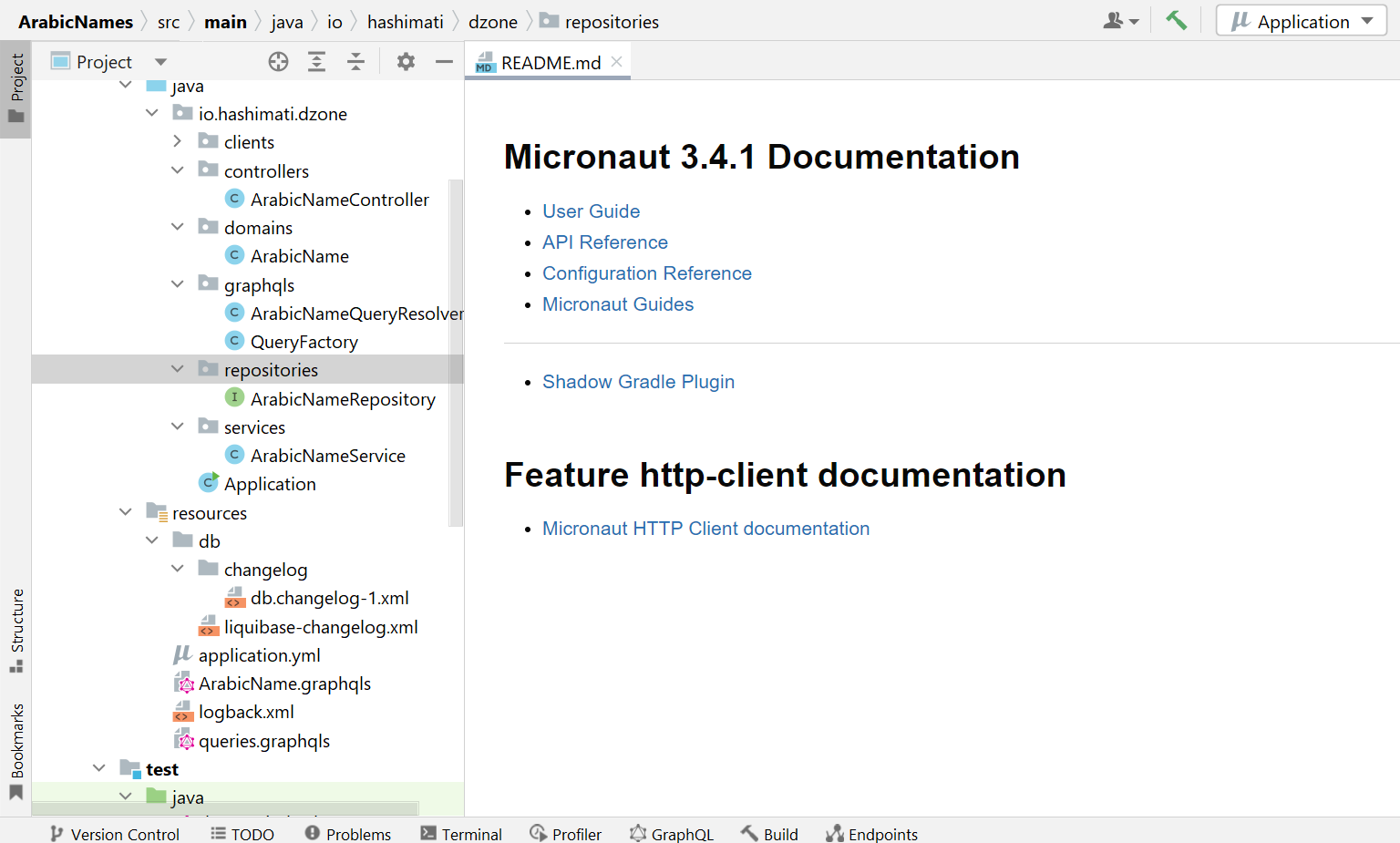Viewport: 1400px width, 843px height.
Task: Open Micronaut HTTP Client documentation link
Action: coord(705,529)
